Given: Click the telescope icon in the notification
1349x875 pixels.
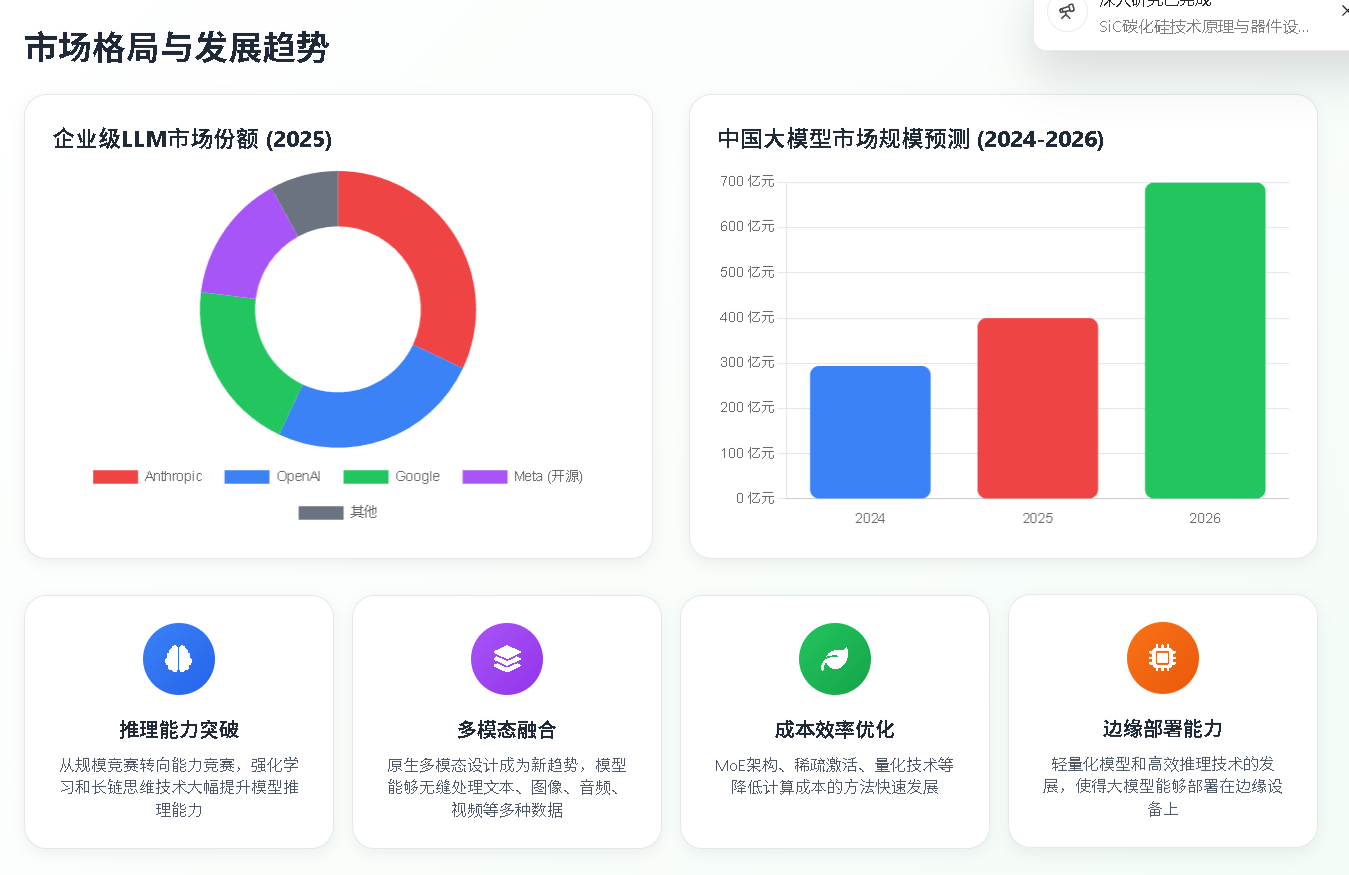Looking at the screenshot, I should pos(1067,12).
